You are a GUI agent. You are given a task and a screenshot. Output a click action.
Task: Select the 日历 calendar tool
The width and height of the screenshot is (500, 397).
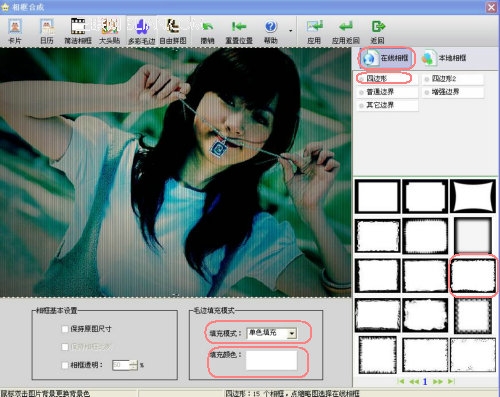[47, 32]
